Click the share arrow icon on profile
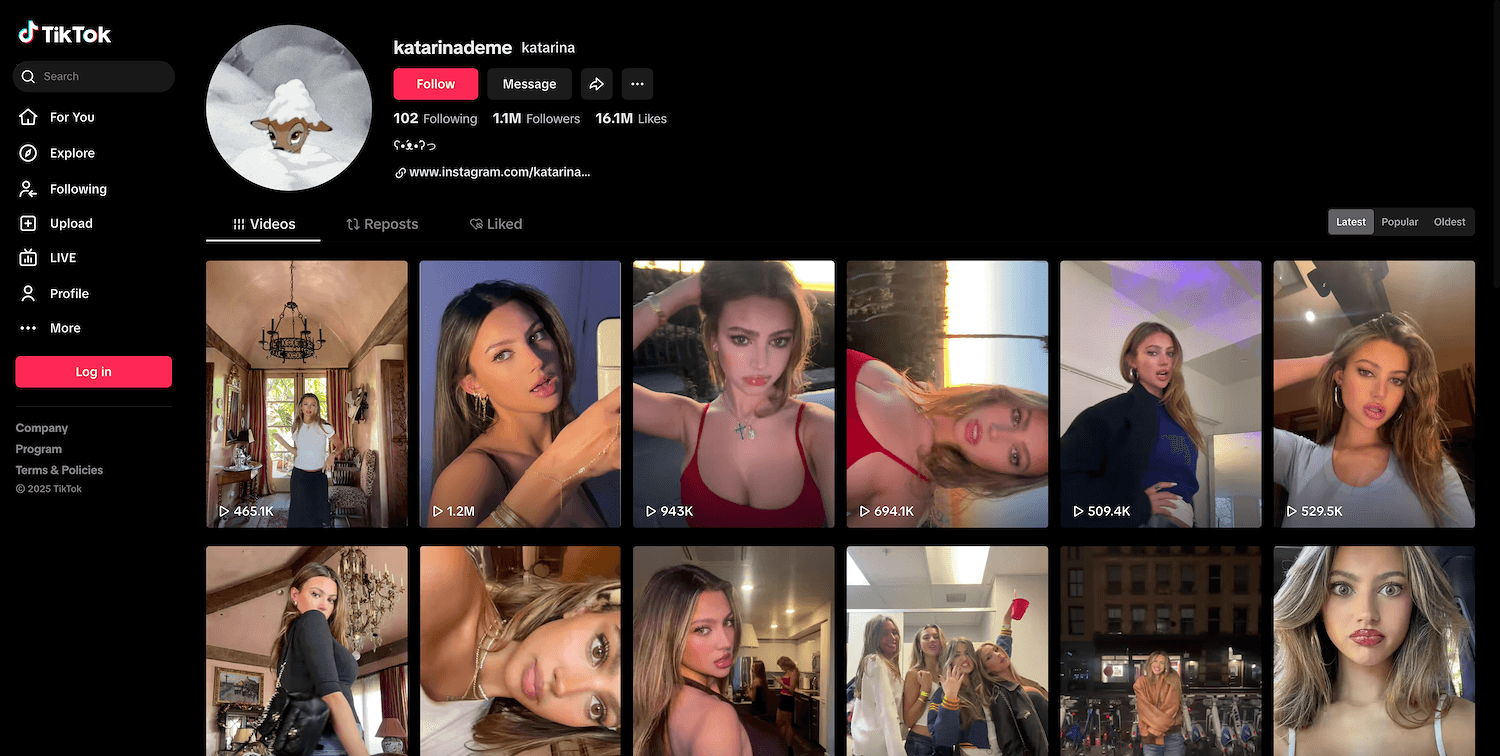 click(597, 84)
